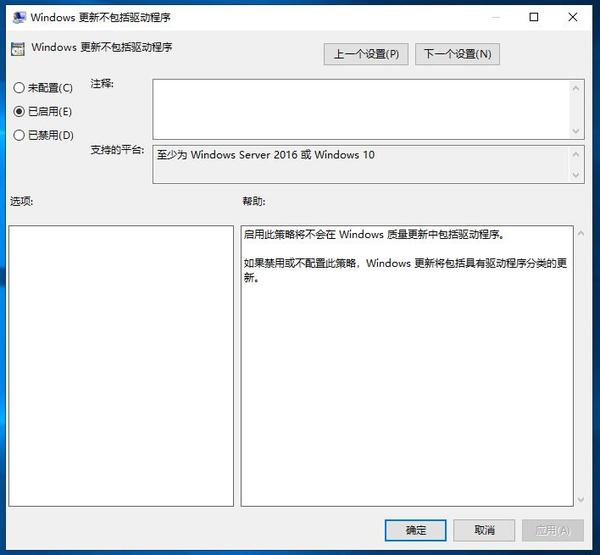The height and width of the screenshot is (555, 600).
Task: Go to 下一个设置(N) next setting
Action: [457, 54]
